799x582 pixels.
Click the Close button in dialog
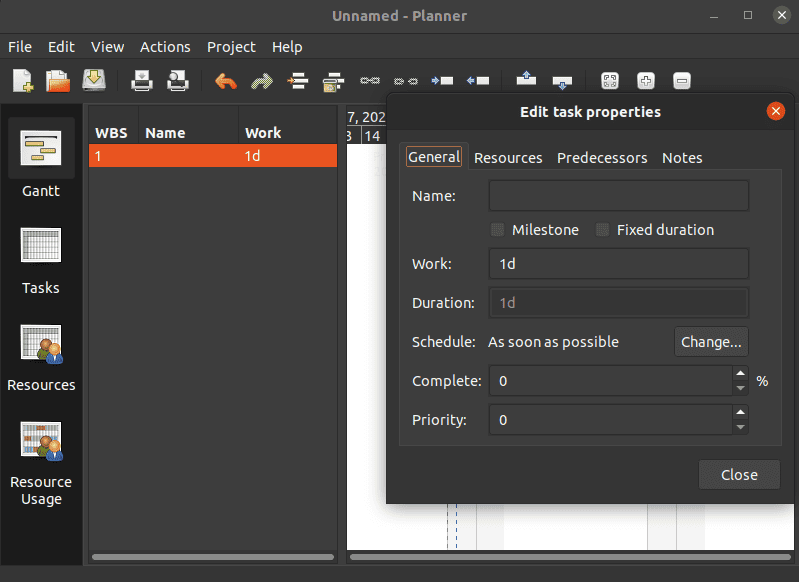(x=739, y=475)
